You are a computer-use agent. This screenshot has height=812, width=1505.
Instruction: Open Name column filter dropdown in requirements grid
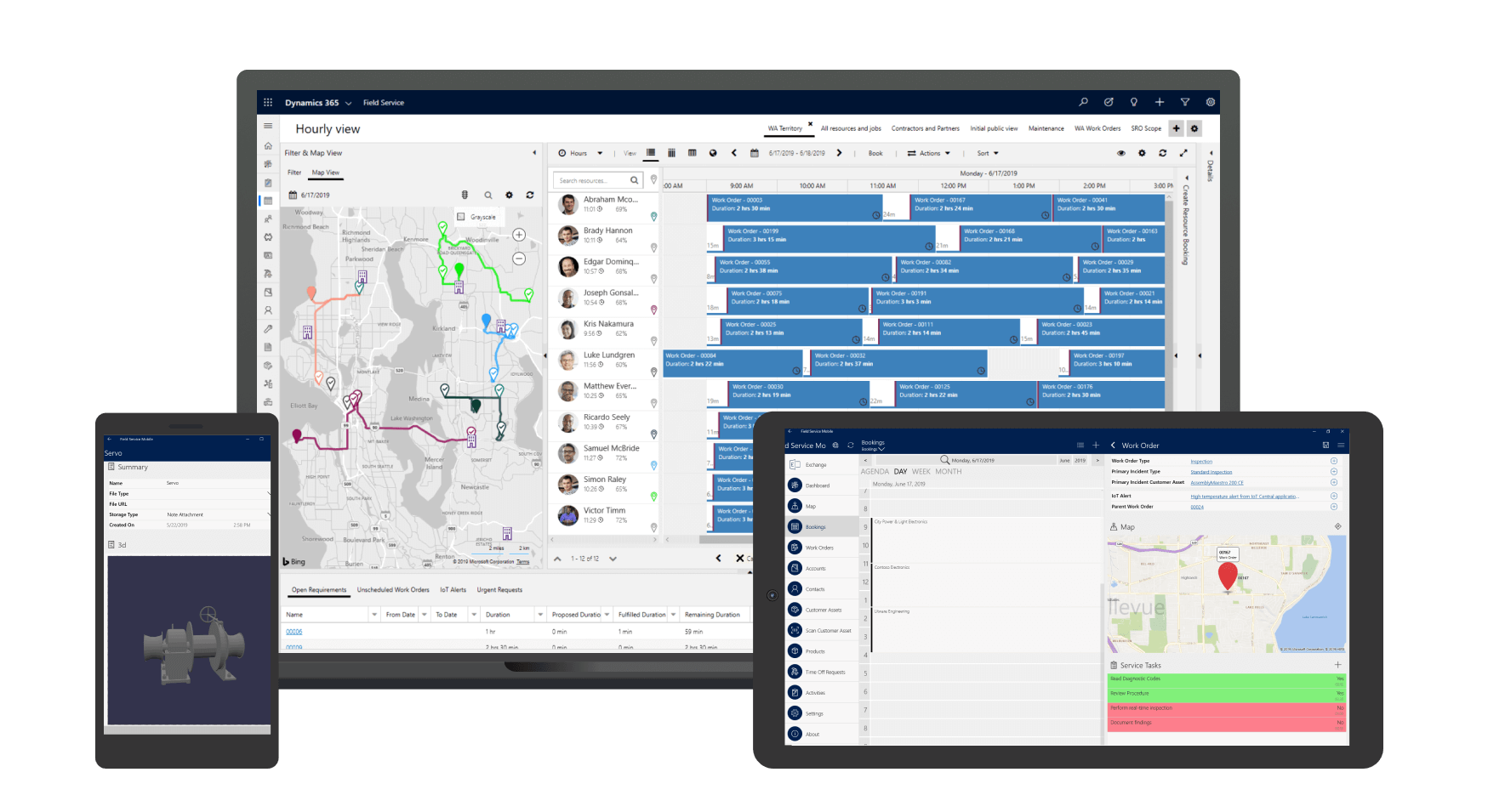tap(374, 614)
